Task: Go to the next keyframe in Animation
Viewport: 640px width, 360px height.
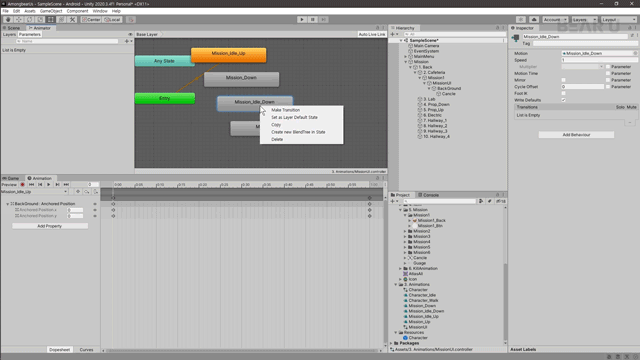Action: pyautogui.click(x=57, y=185)
